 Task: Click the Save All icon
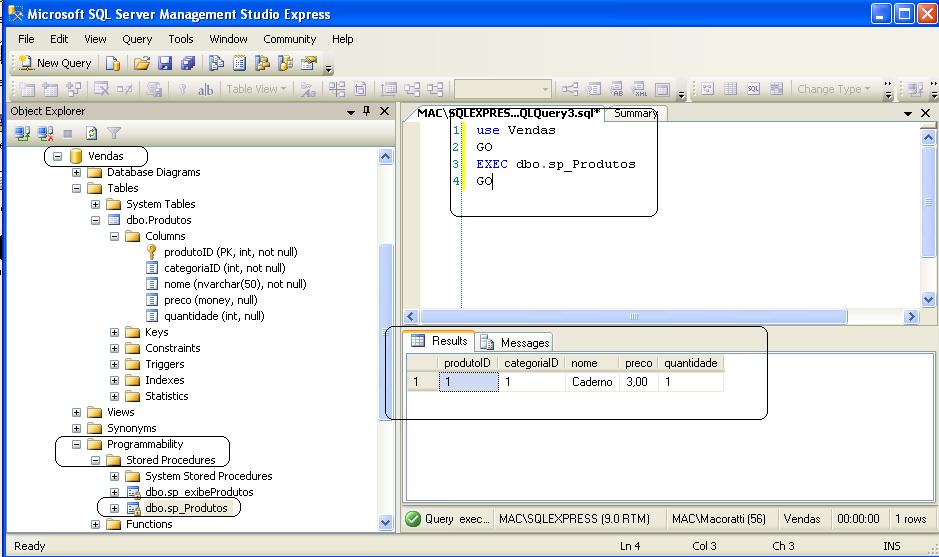[188, 63]
